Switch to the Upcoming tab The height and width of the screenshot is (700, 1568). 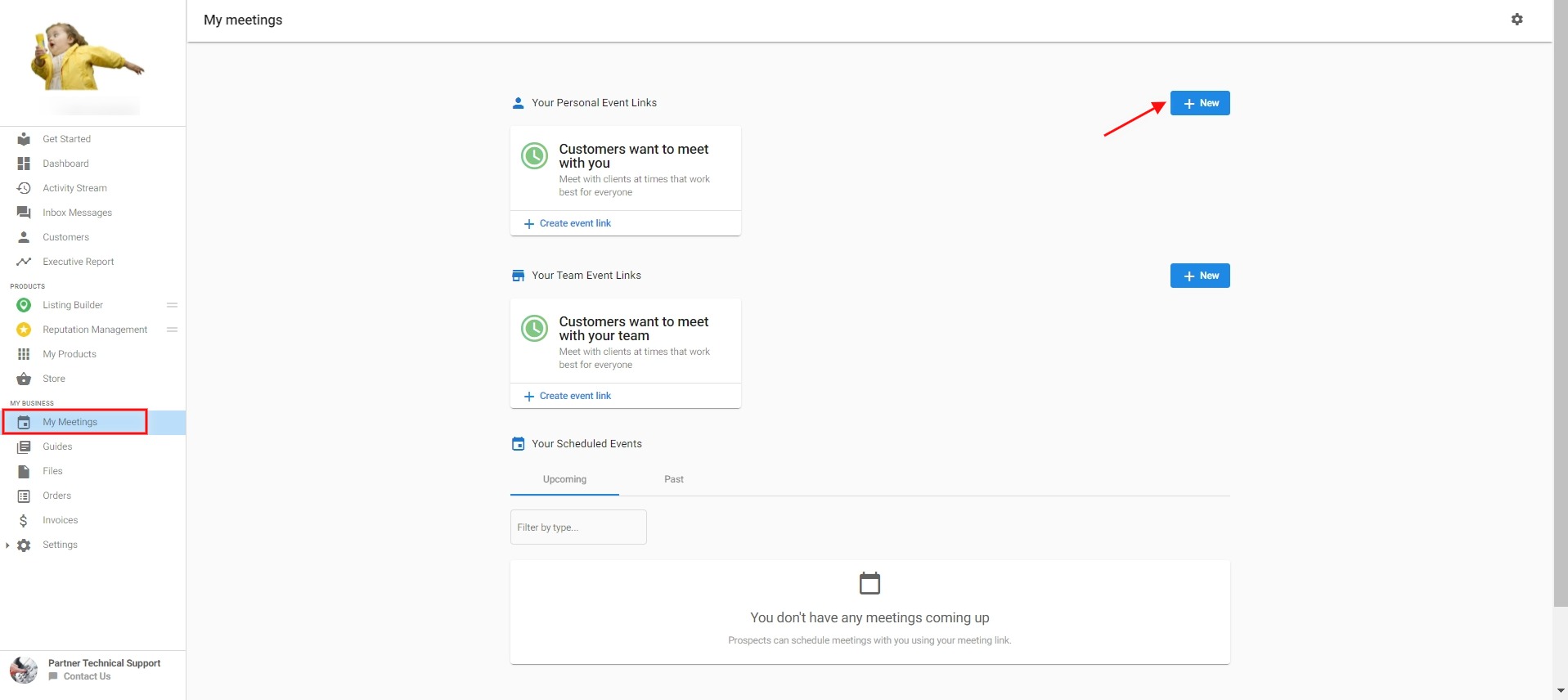tap(564, 479)
